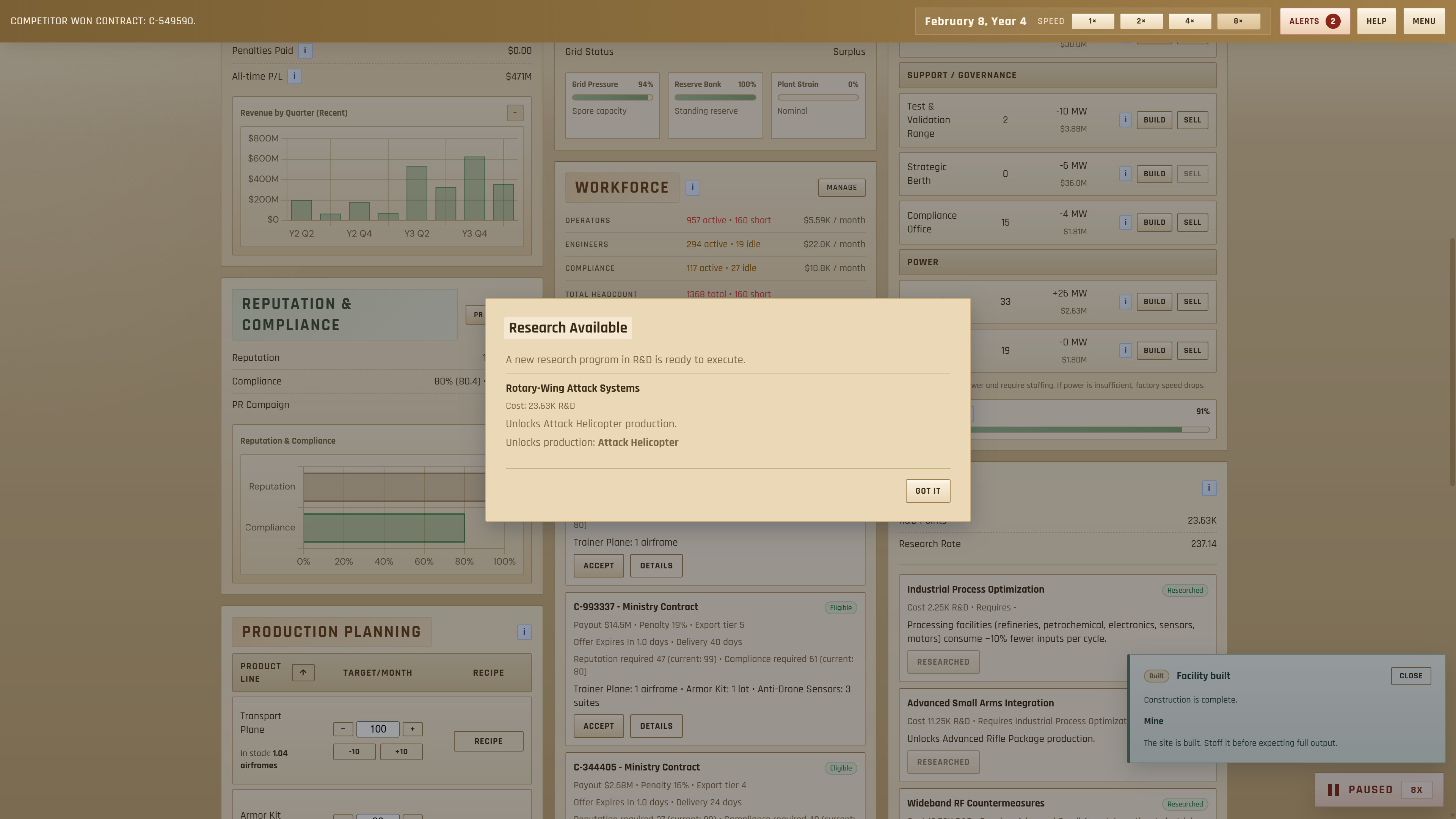Screen dimensions: 1456x819
Task: Subtract 10 from Transport Plane target
Action: coord(355,751)
